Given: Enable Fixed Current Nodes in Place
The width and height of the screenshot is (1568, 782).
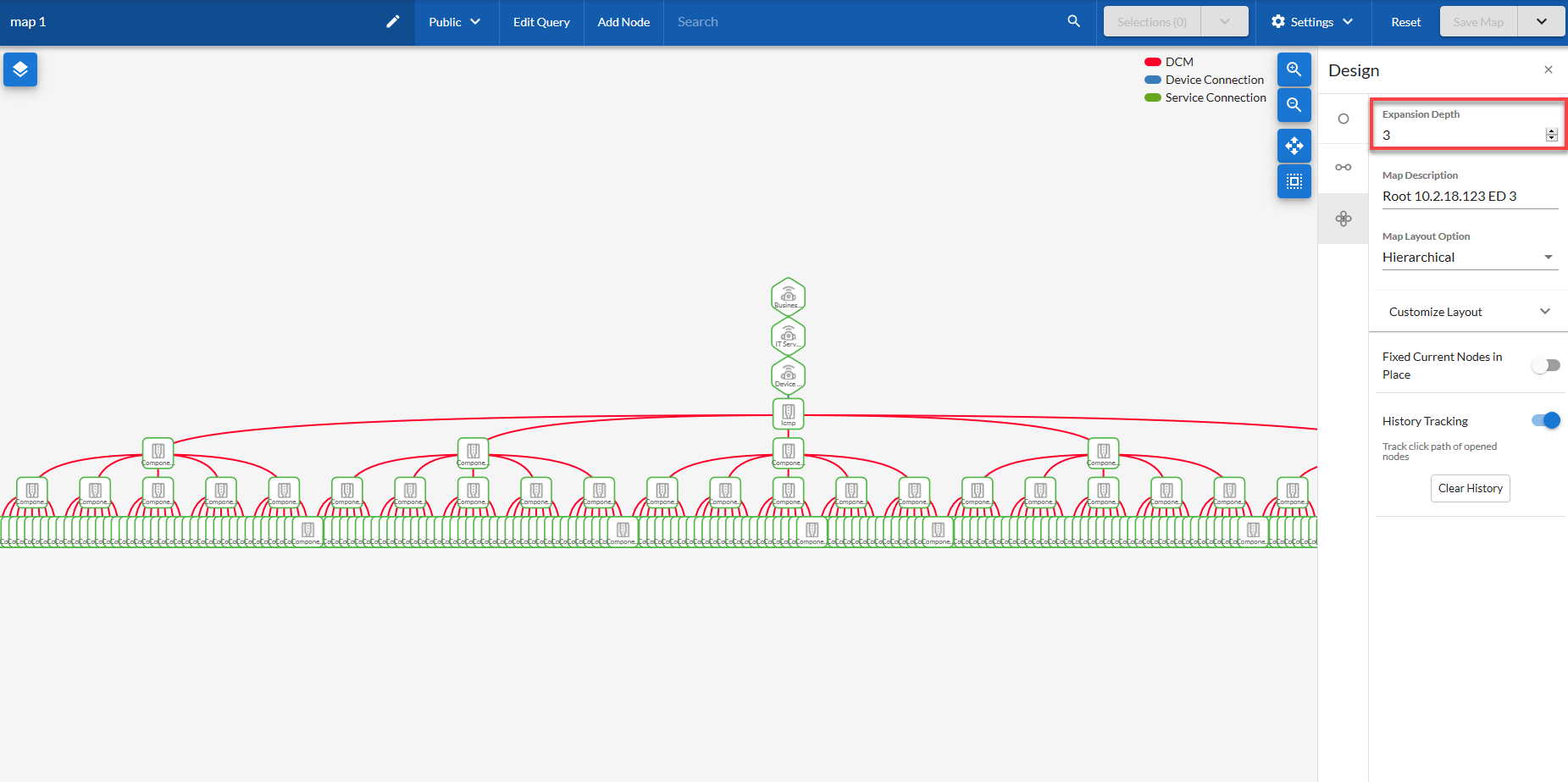Looking at the screenshot, I should click(1545, 365).
